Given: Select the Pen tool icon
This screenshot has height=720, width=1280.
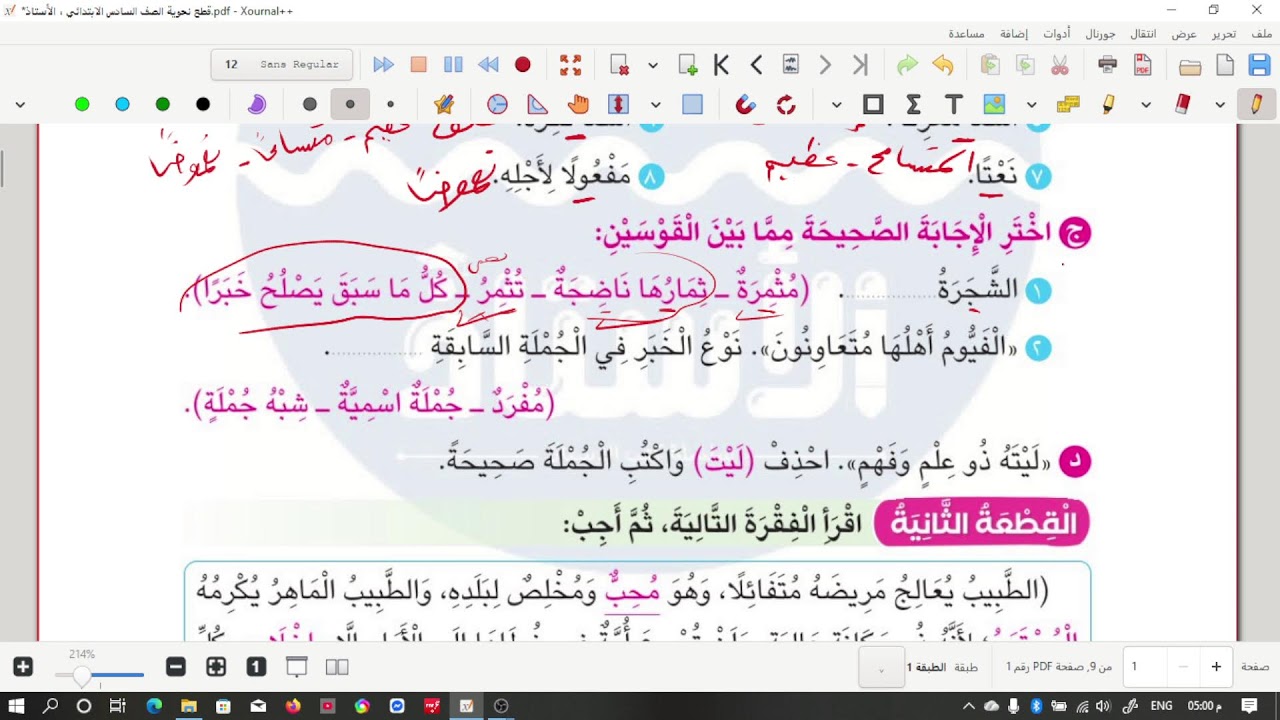Looking at the screenshot, I should (x=1256, y=104).
